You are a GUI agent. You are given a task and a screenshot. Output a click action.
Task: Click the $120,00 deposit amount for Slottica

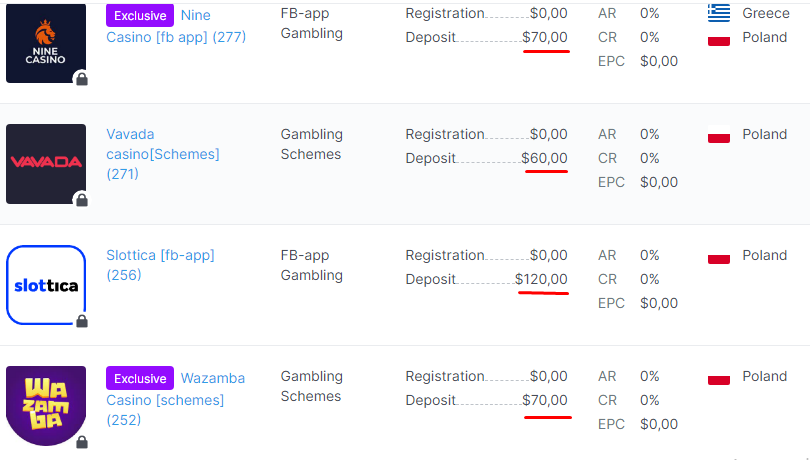click(541, 279)
